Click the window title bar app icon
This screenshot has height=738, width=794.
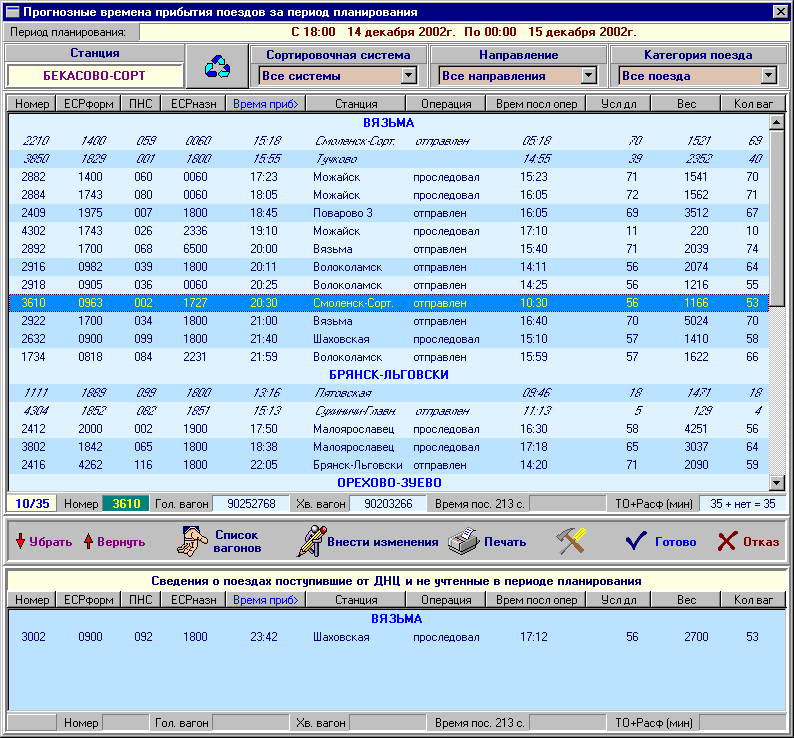coord(12,12)
